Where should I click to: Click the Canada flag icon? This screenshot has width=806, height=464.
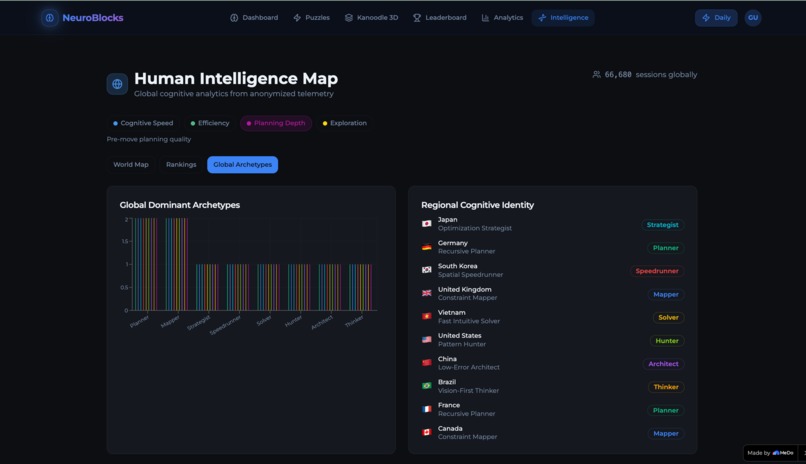click(x=427, y=433)
